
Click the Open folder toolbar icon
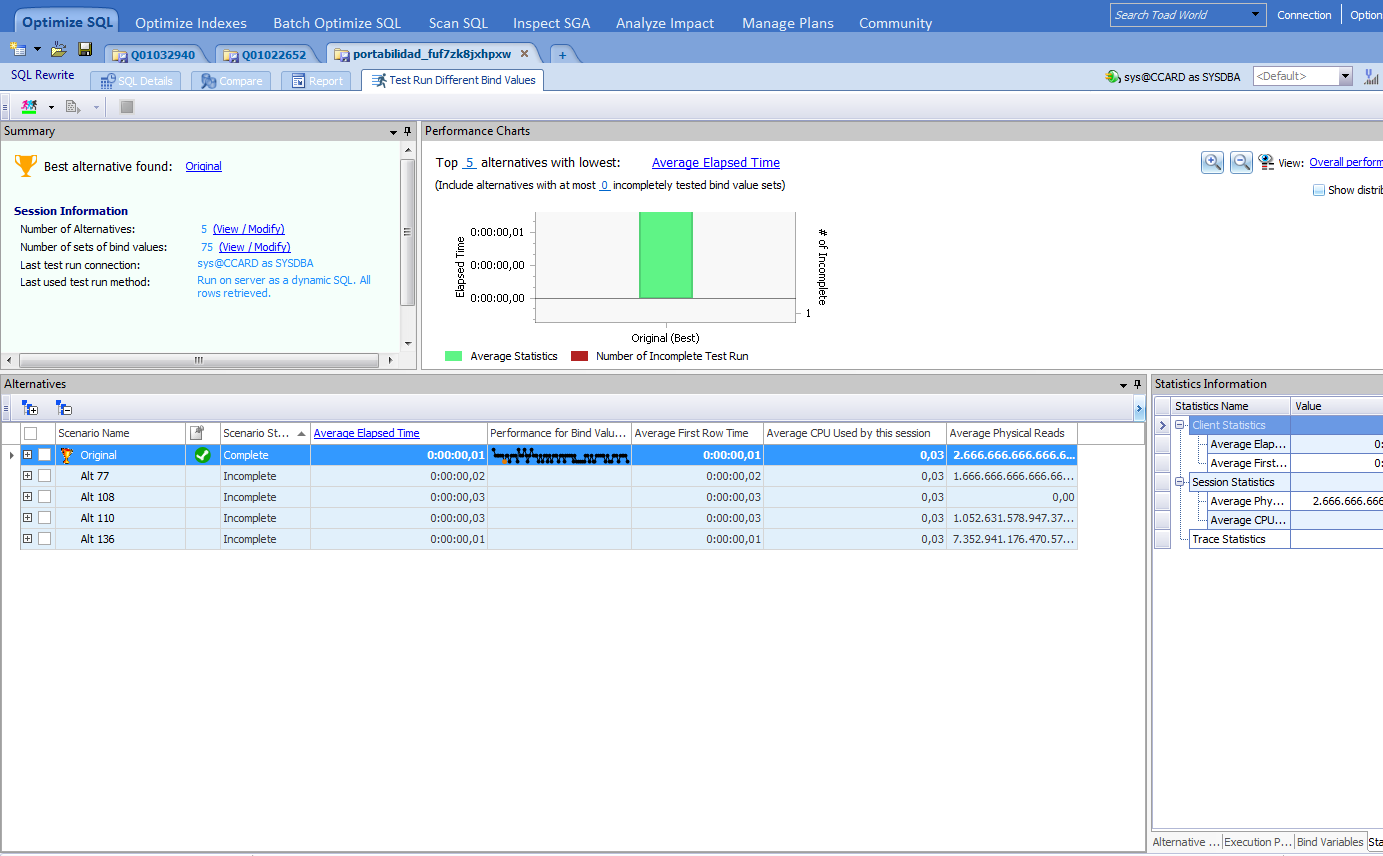(59, 49)
